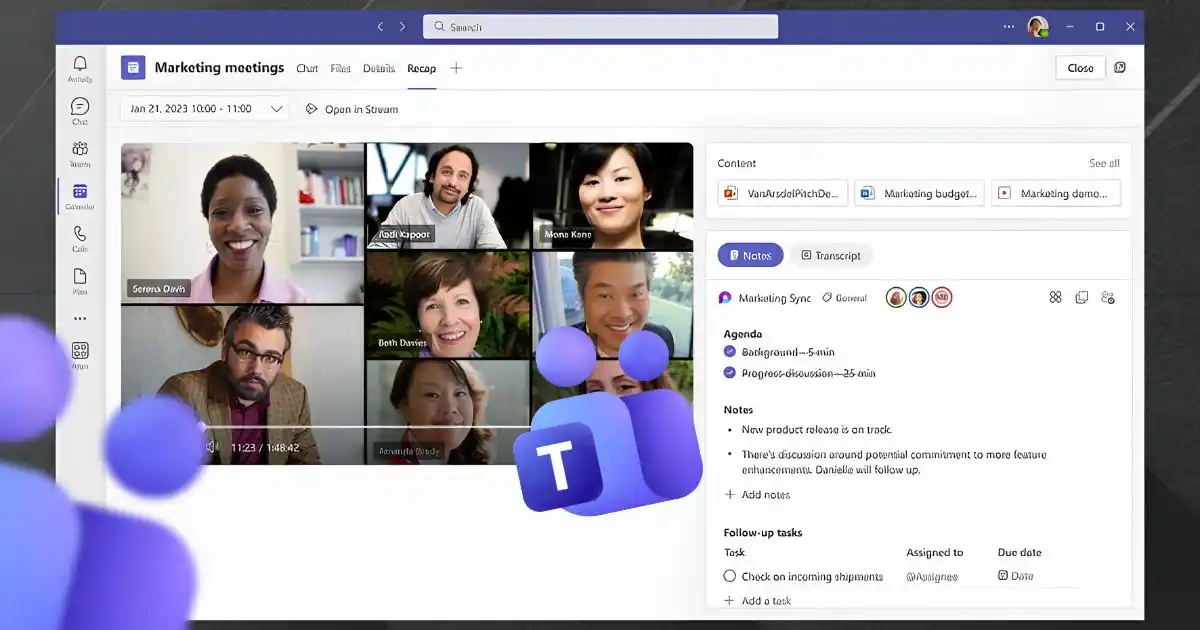Open the Loop components icon in notes header
This screenshot has height=630, width=1200.
[x=1055, y=298]
